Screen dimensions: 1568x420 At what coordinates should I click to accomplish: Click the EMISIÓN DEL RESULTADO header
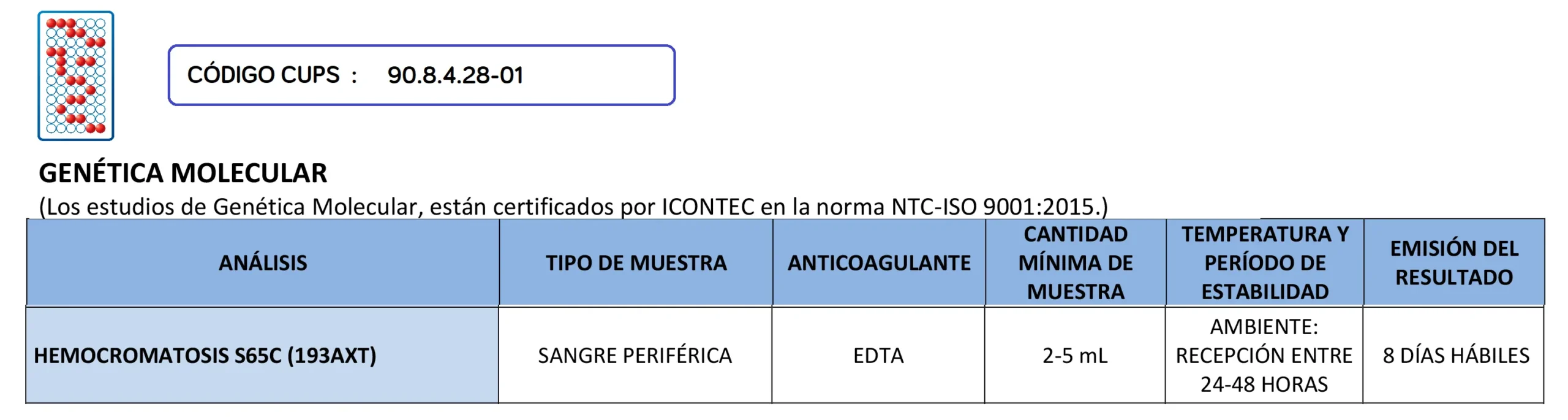1454,263
